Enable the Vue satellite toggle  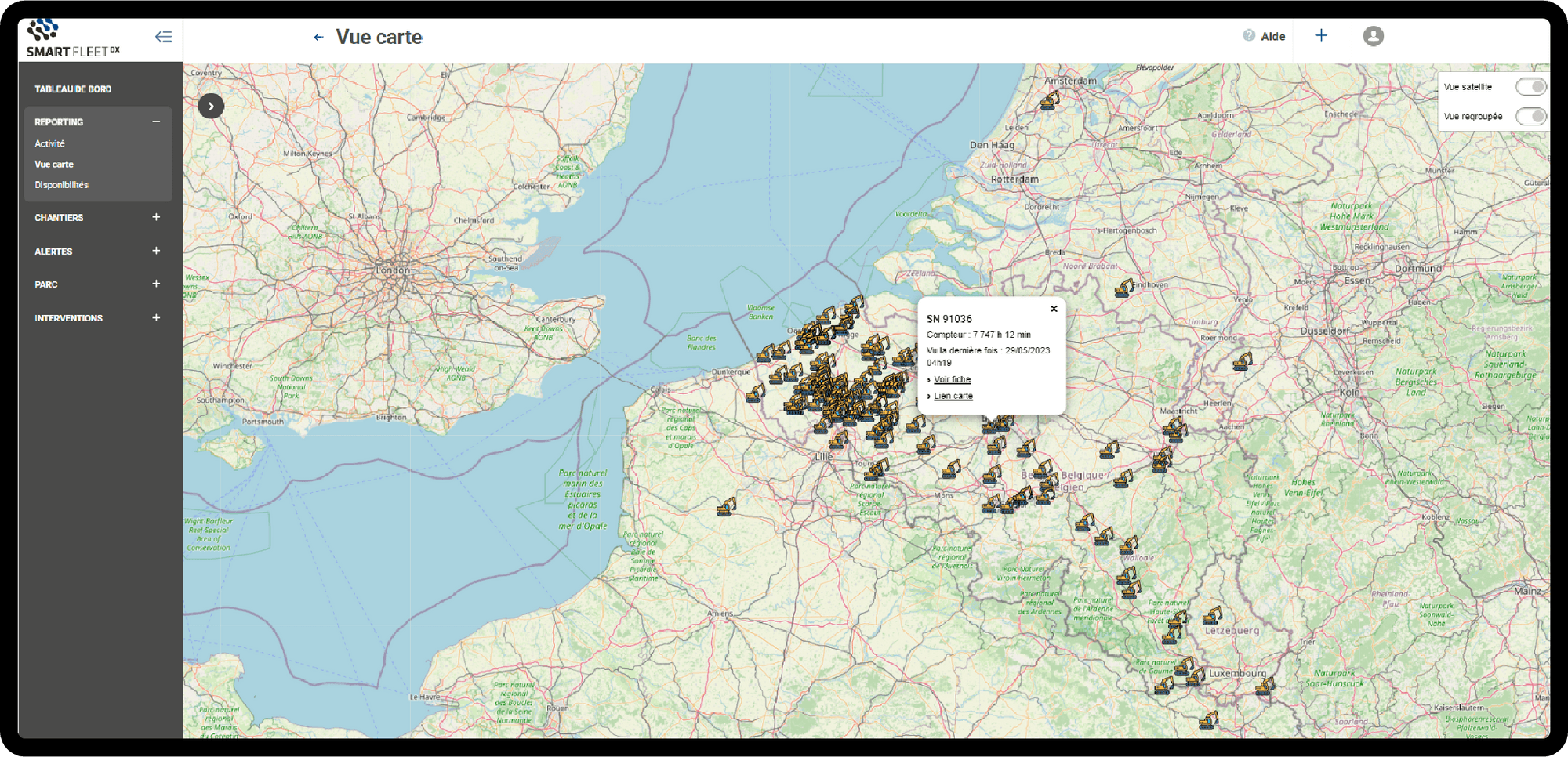click(x=1530, y=86)
